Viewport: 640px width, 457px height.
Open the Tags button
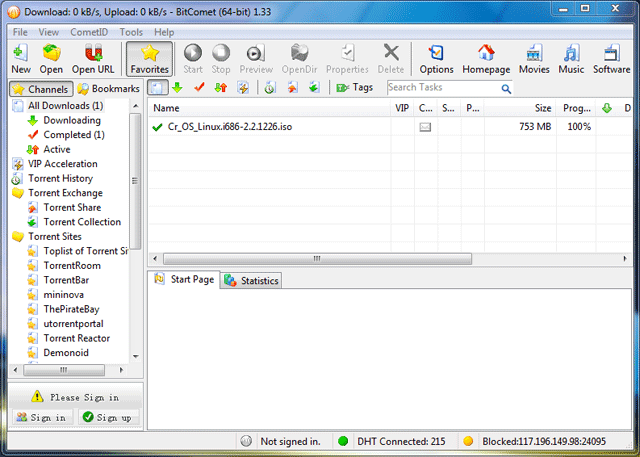pos(354,87)
